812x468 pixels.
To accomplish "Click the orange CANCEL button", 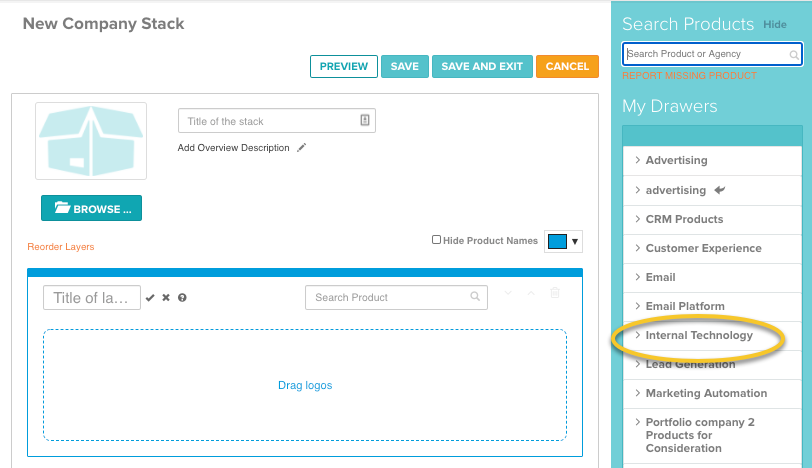I will click(567, 66).
